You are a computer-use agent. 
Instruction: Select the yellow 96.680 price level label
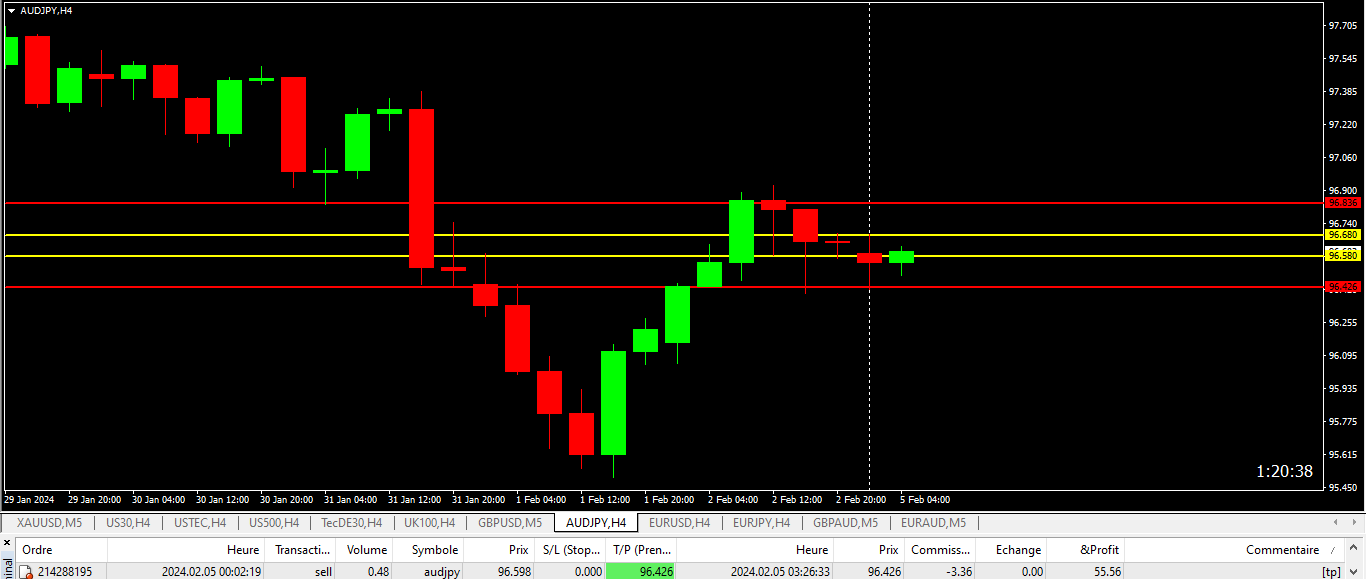tap(1343, 235)
